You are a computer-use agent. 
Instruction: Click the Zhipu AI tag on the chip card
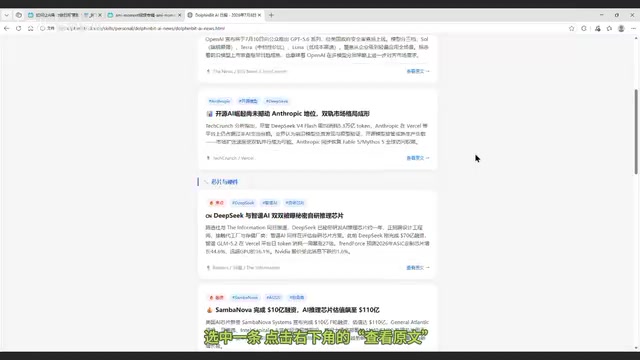(x=270, y=203)
